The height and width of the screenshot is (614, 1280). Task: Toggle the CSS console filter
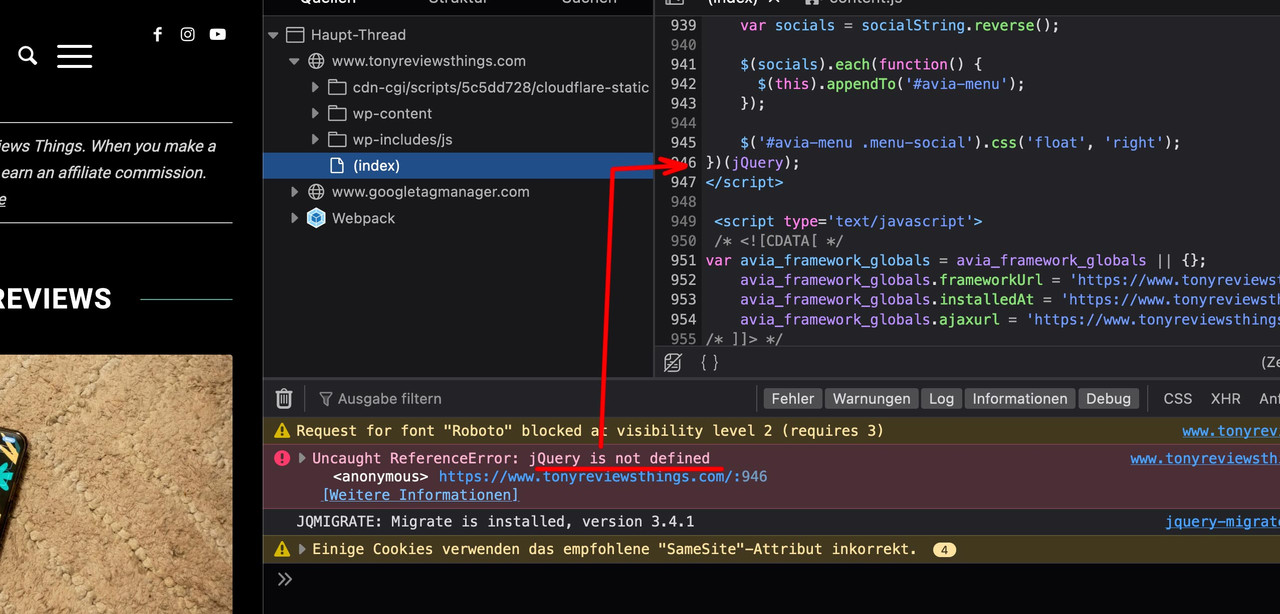pyautogui.click(x=1178, y=398)
